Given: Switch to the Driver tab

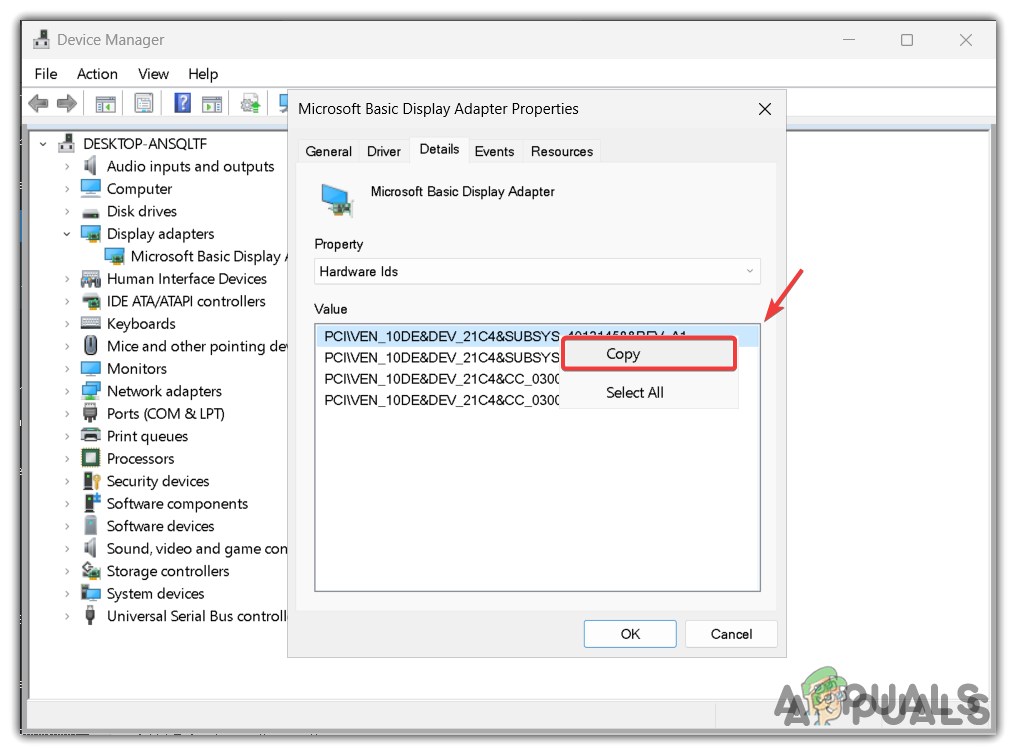Looking at the screenshot, I should click(384, 151).
